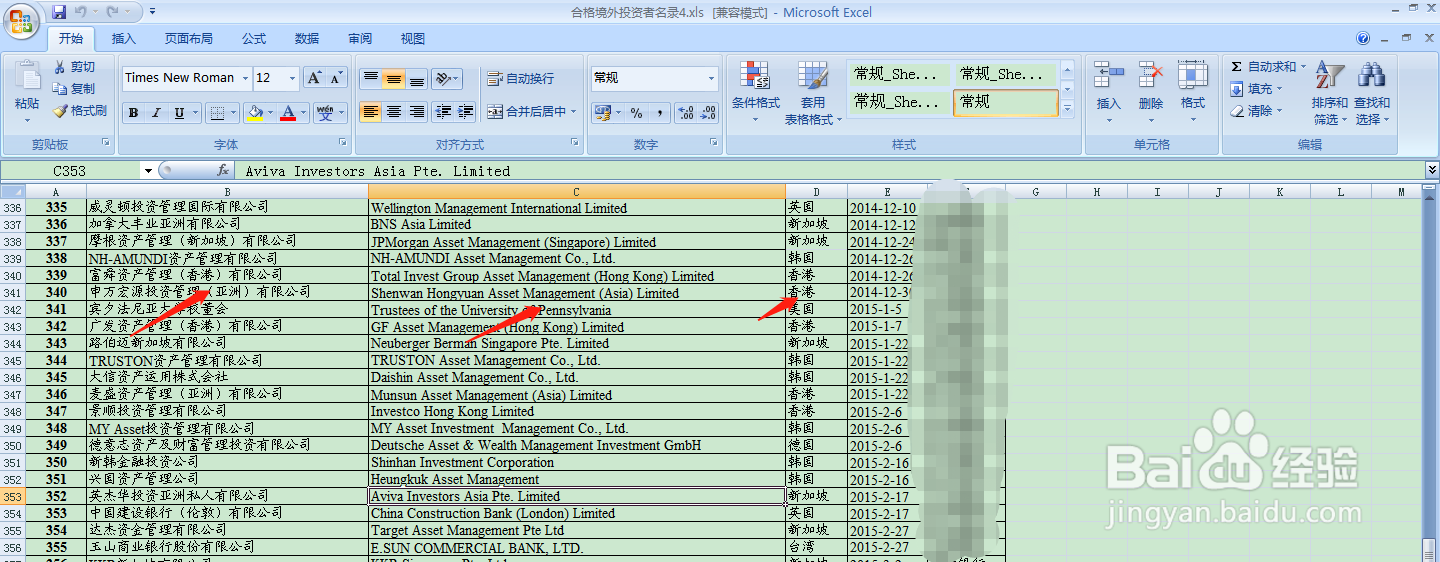Image resolution: width=1440 pixels, height=562 pixels.
Task: Open Find and Select 查找和选择
Action: coord(1372,92)
